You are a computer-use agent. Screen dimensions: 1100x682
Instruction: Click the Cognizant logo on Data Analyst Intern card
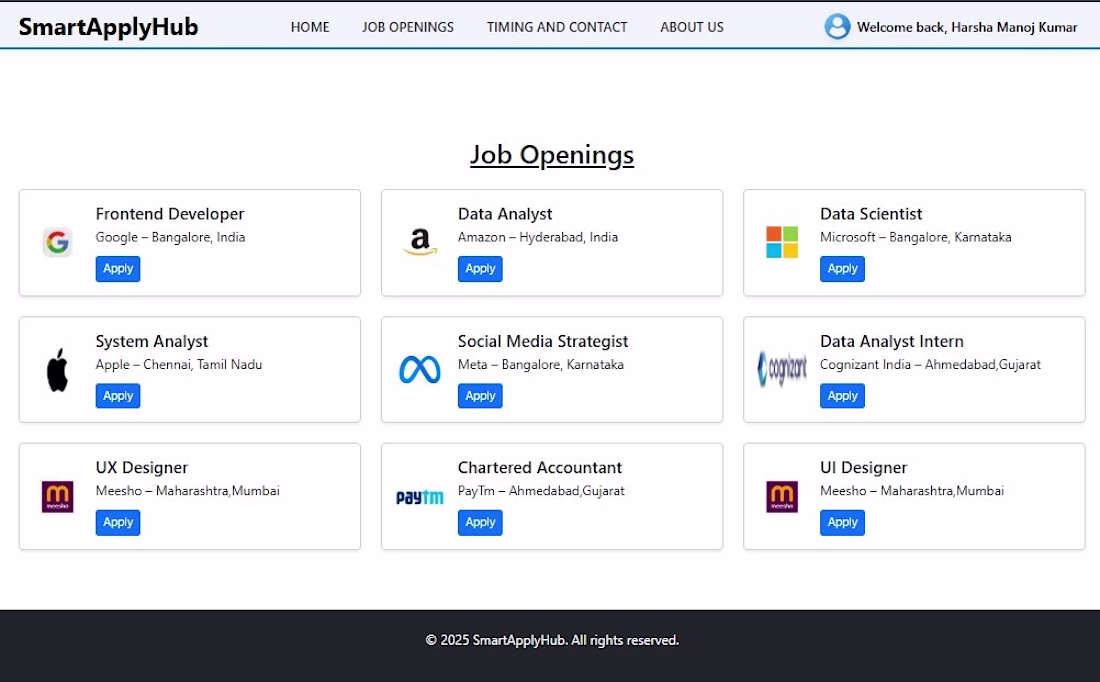coord(782,369)
